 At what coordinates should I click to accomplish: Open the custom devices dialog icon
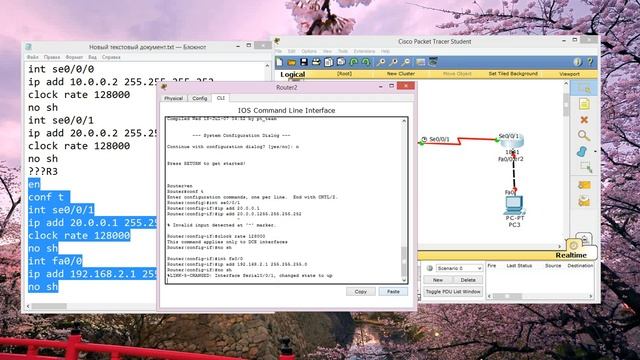click(x=433, y=62)
